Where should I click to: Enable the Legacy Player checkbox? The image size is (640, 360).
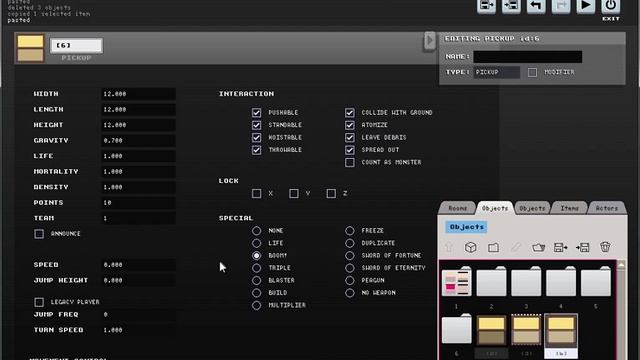click(x=39, y=302)
